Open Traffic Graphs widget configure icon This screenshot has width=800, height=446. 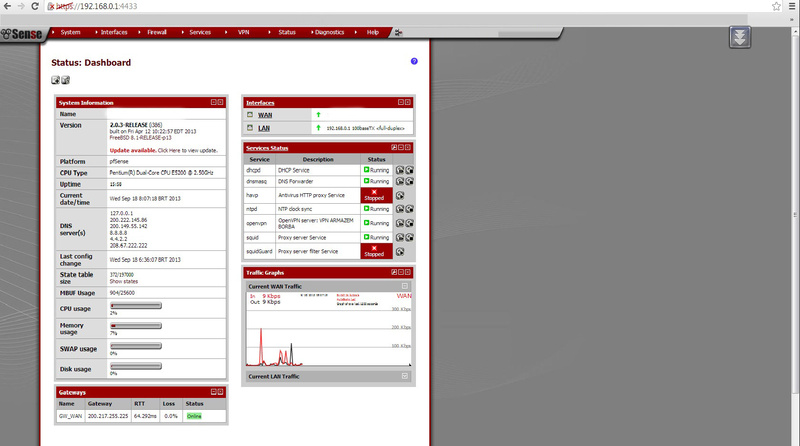(394, 272)
